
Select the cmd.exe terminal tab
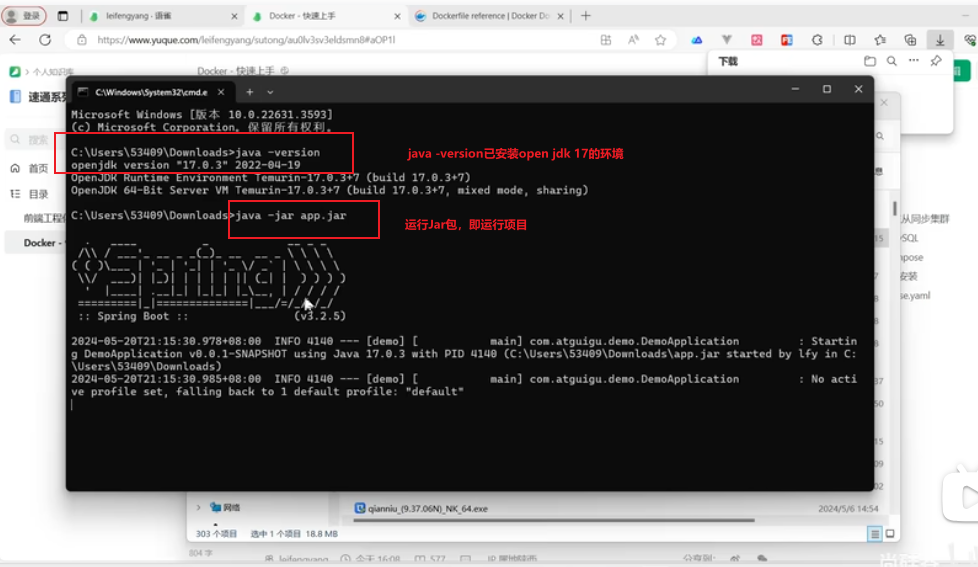pos(151,92)
